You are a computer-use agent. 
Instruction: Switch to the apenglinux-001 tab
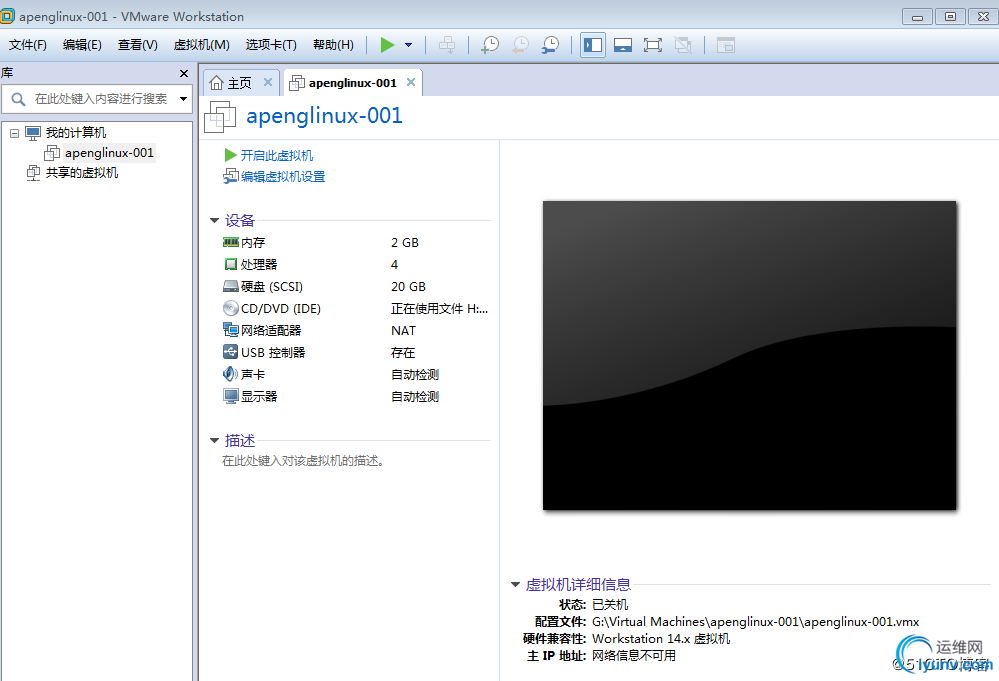pyautogui.click(x=352, y=83)
